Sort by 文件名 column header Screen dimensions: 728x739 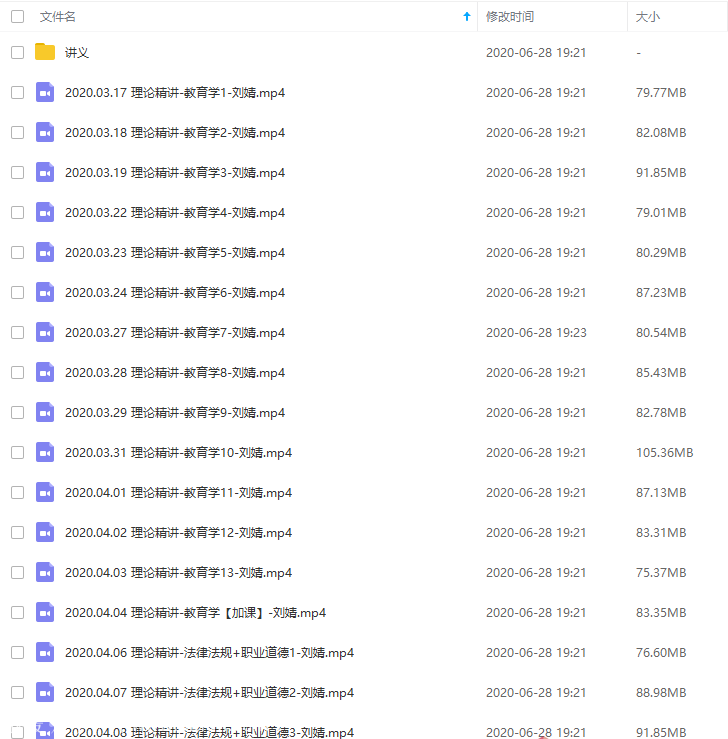click(57, 16)
